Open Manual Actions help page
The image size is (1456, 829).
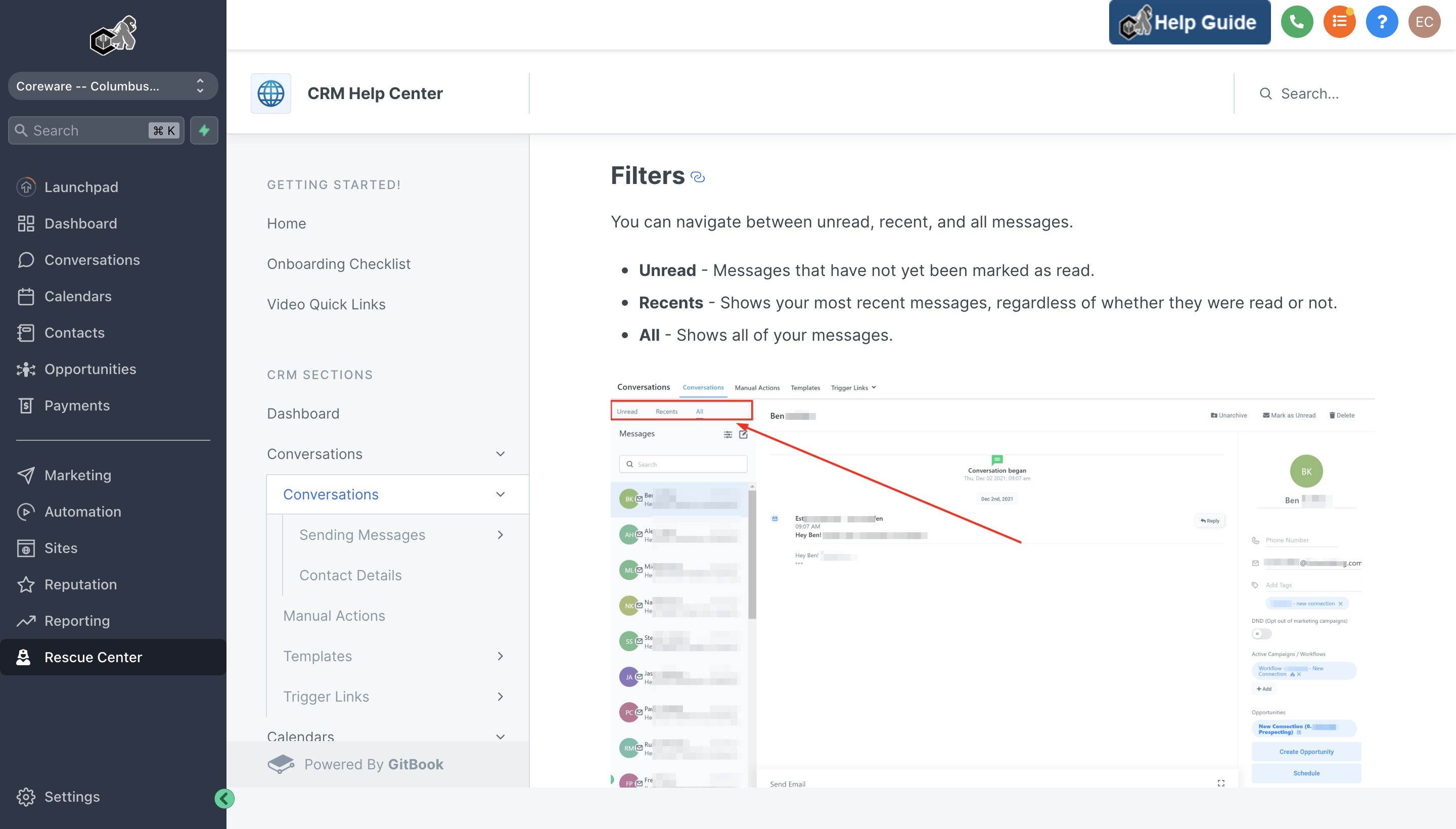[334, 616]
